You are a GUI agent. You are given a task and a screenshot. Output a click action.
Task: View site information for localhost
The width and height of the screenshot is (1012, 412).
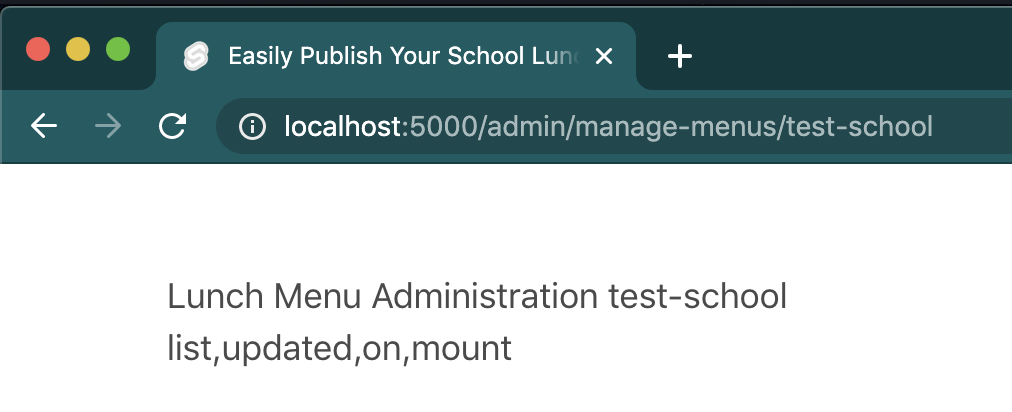(x=252, y=126)
